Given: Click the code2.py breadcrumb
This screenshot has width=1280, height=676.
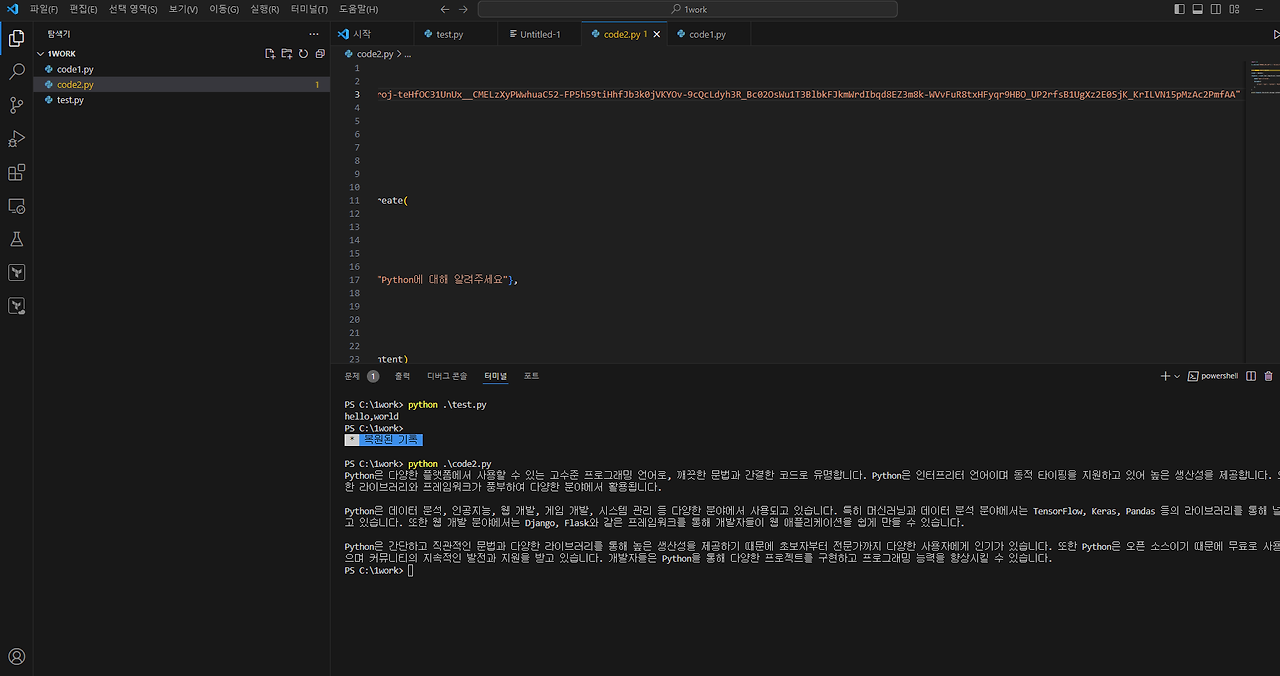Looking at the screenshot, I should (x=375, y=54).
